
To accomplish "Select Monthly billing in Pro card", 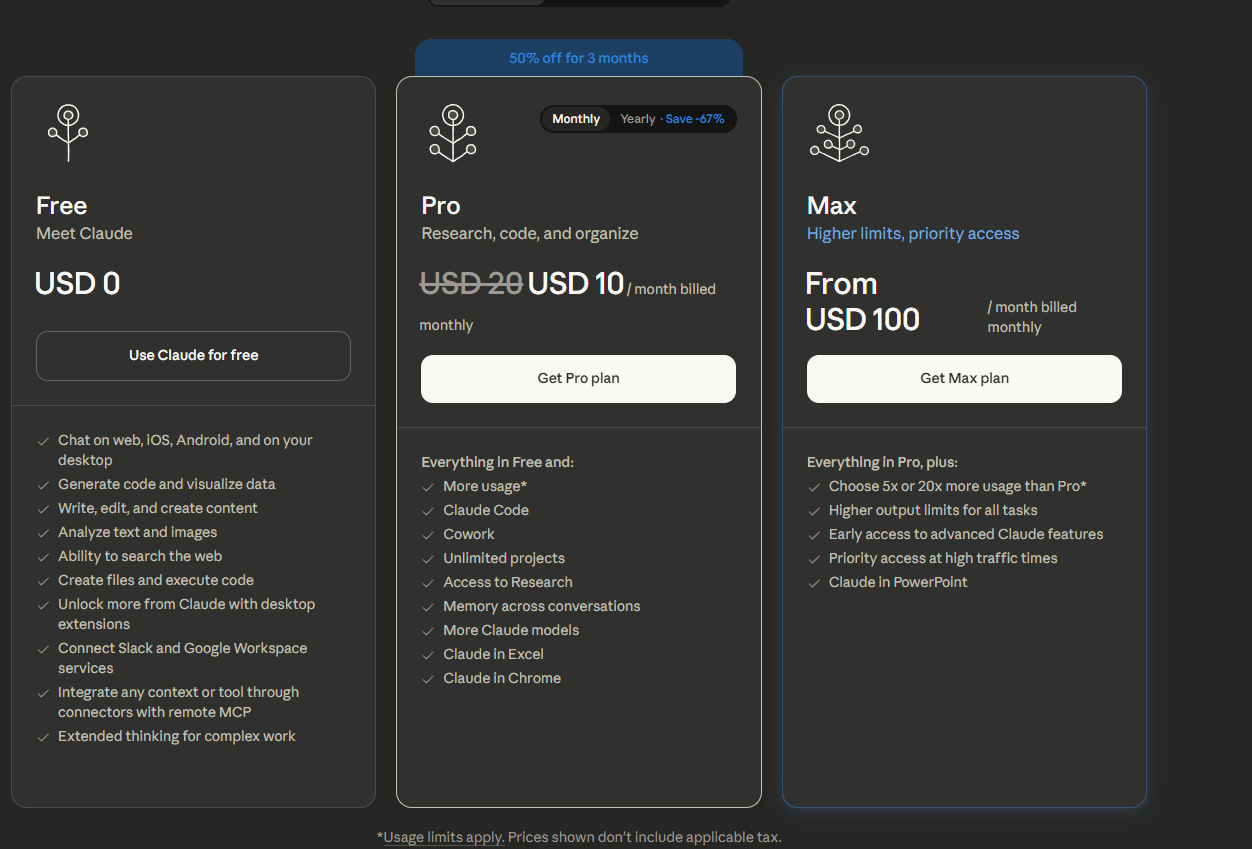I will point(576,119).
